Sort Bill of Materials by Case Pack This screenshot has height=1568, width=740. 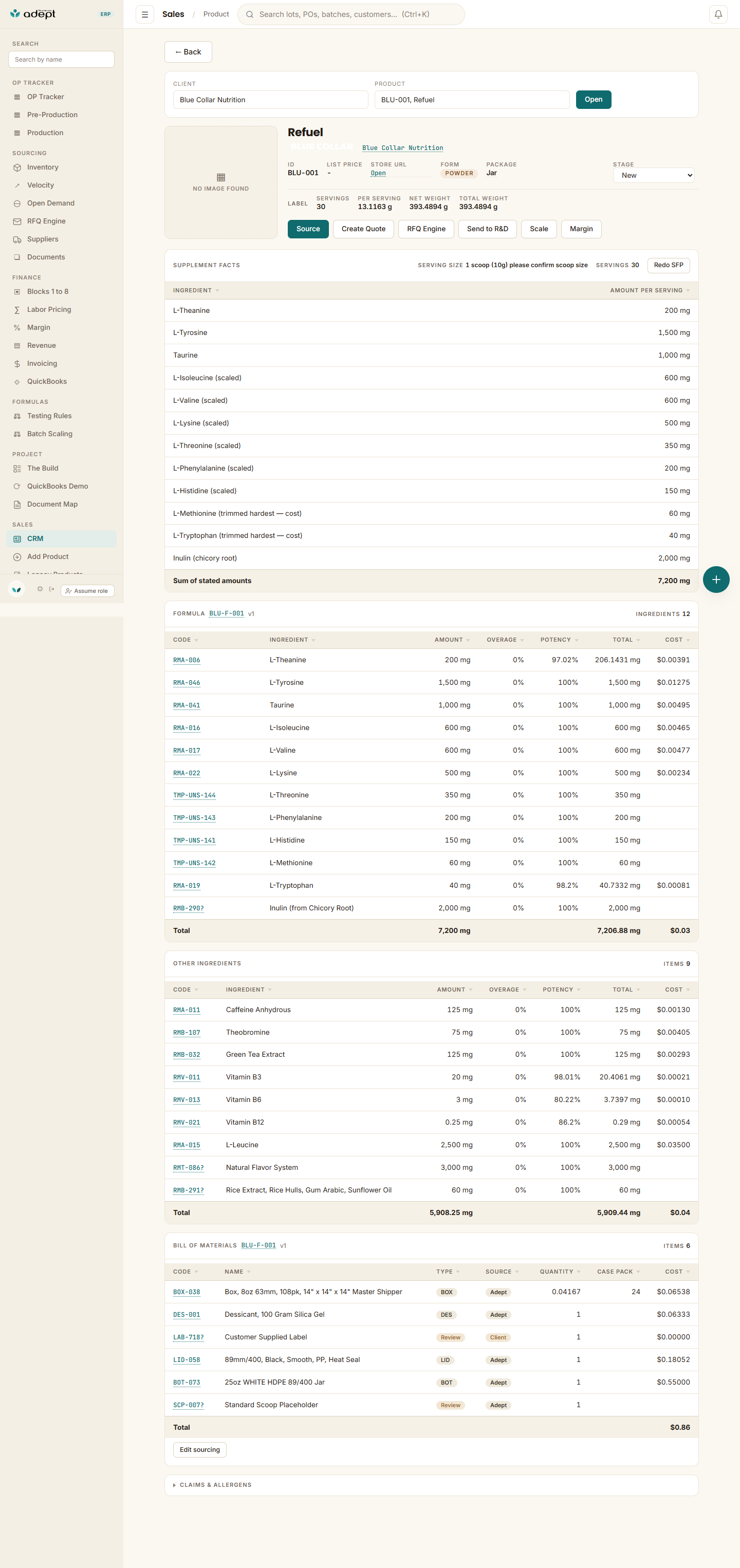(x=618, y=1272)
